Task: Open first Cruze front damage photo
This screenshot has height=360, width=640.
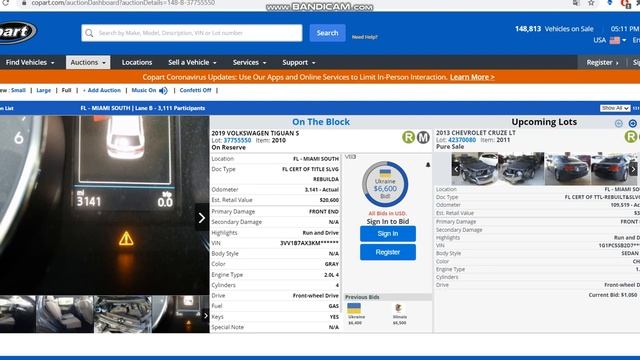Action: click(475, 169)
